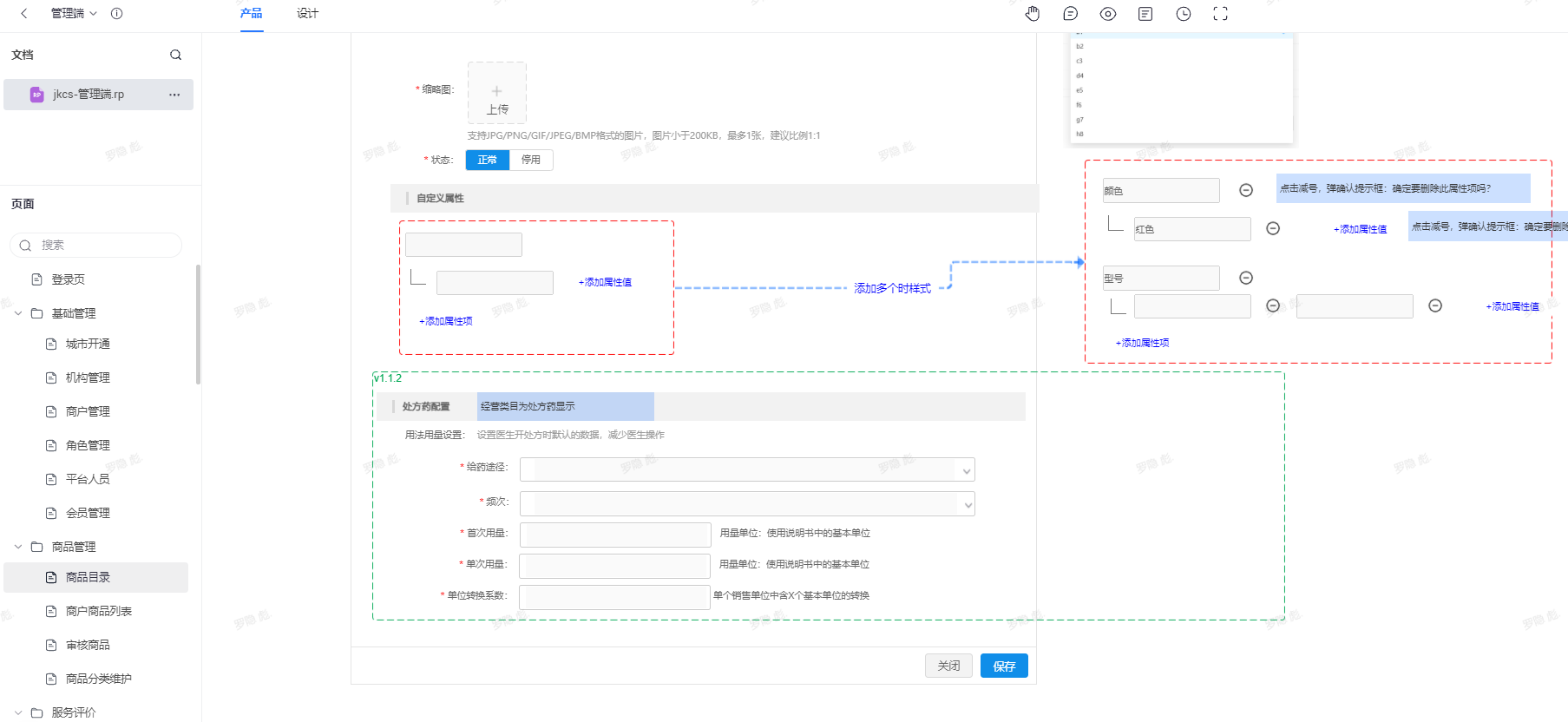Click the search icon in 文档 panel
The width and height of the screenshot is (1568, 722).
[x=176, y=55]
